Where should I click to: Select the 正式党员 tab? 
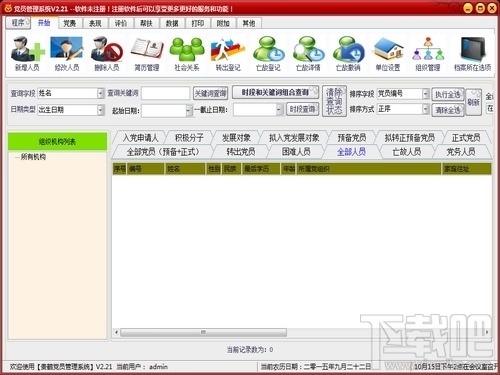(x=466, y=138)
